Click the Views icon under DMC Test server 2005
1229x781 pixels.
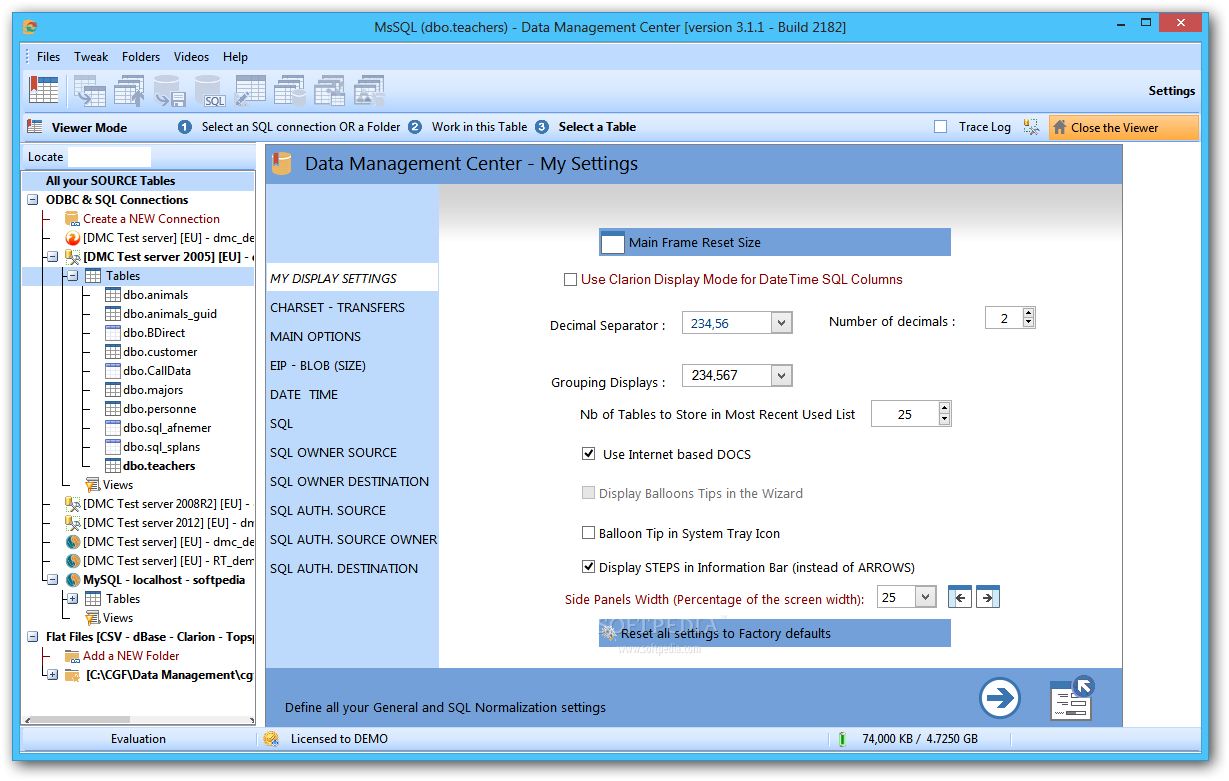point(93,485)
